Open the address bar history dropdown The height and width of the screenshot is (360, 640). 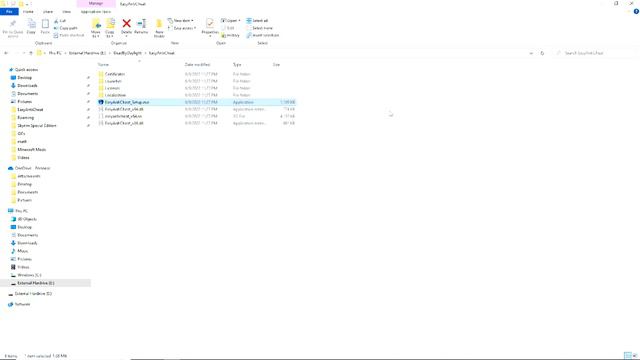(x=531, y=53)
